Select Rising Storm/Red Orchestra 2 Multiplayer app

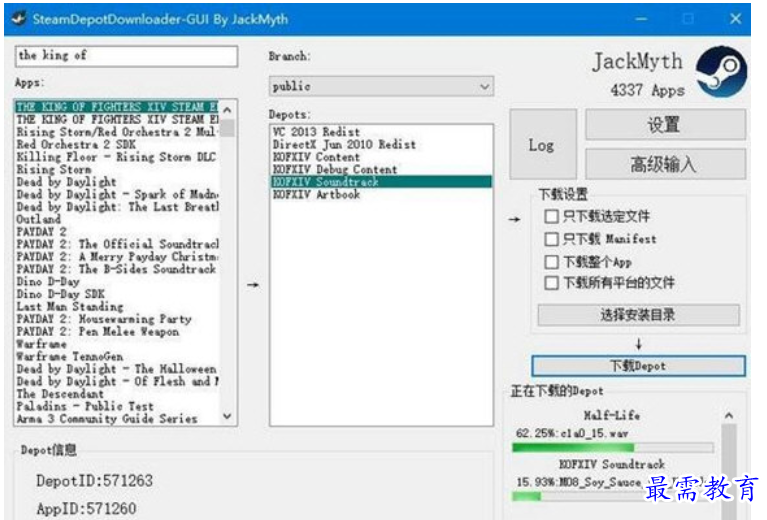tap(116, 132)
